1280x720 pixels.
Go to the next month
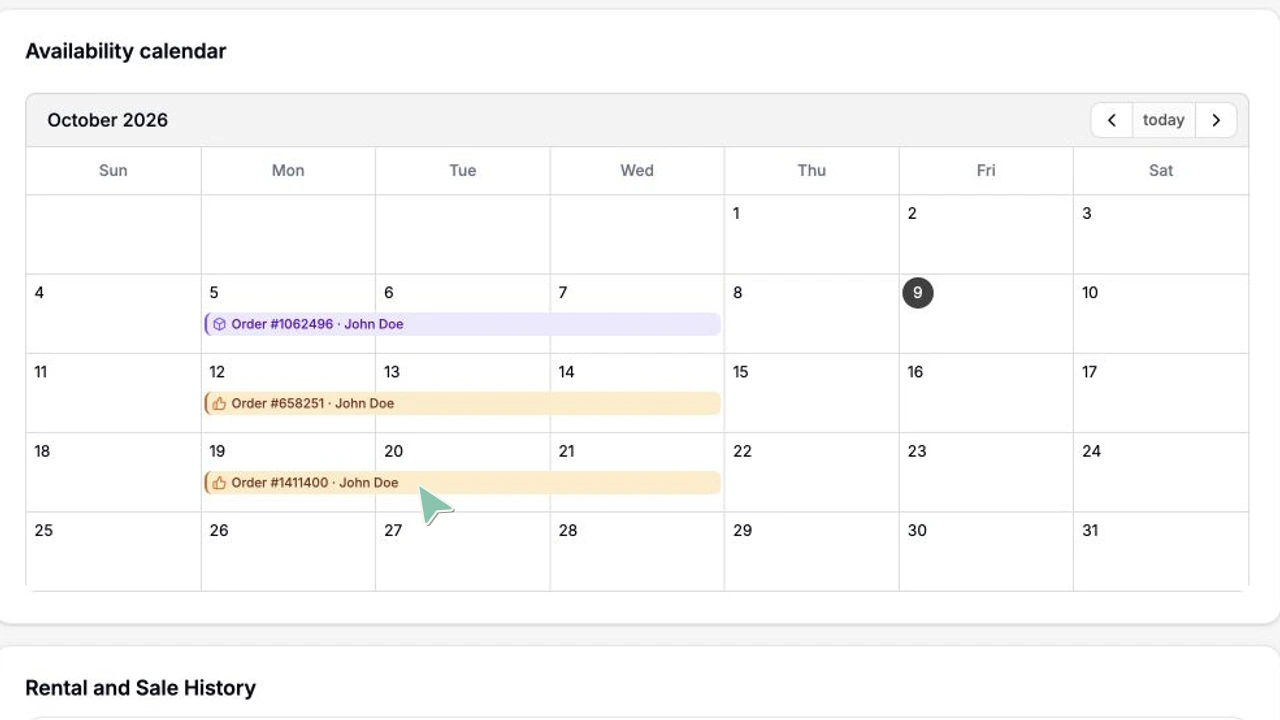pos(1216,120)
